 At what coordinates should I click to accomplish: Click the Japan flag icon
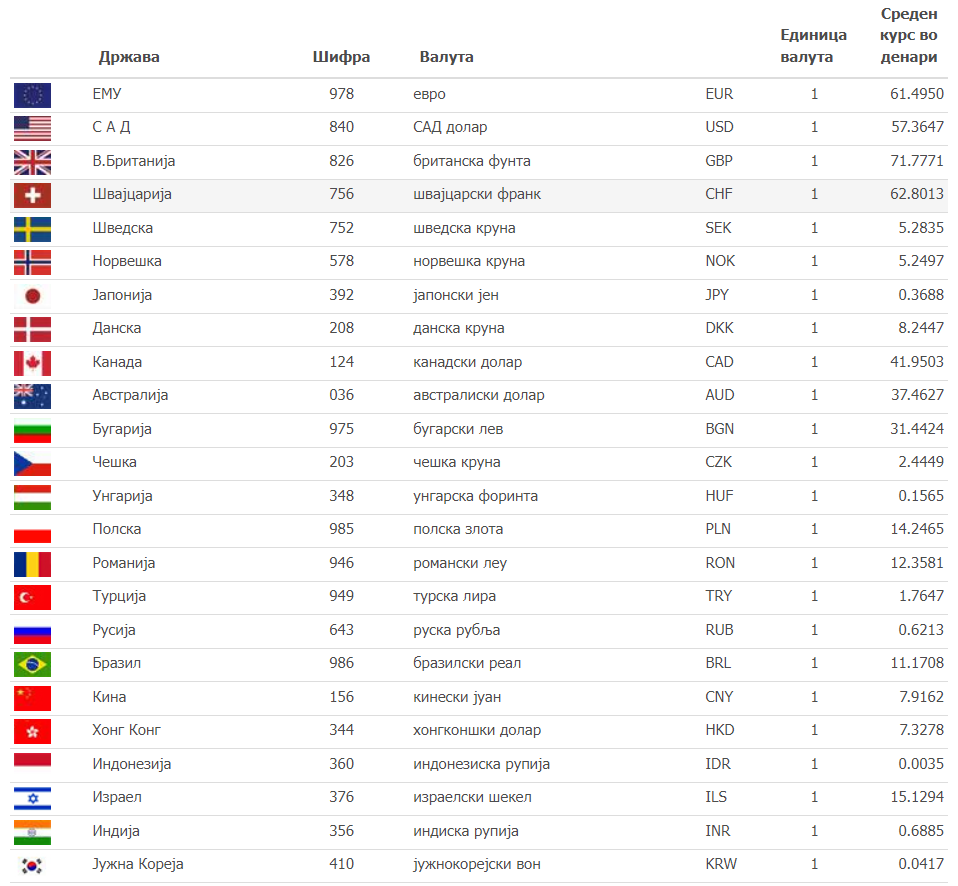pyautogui.click(x=32, y=296)
